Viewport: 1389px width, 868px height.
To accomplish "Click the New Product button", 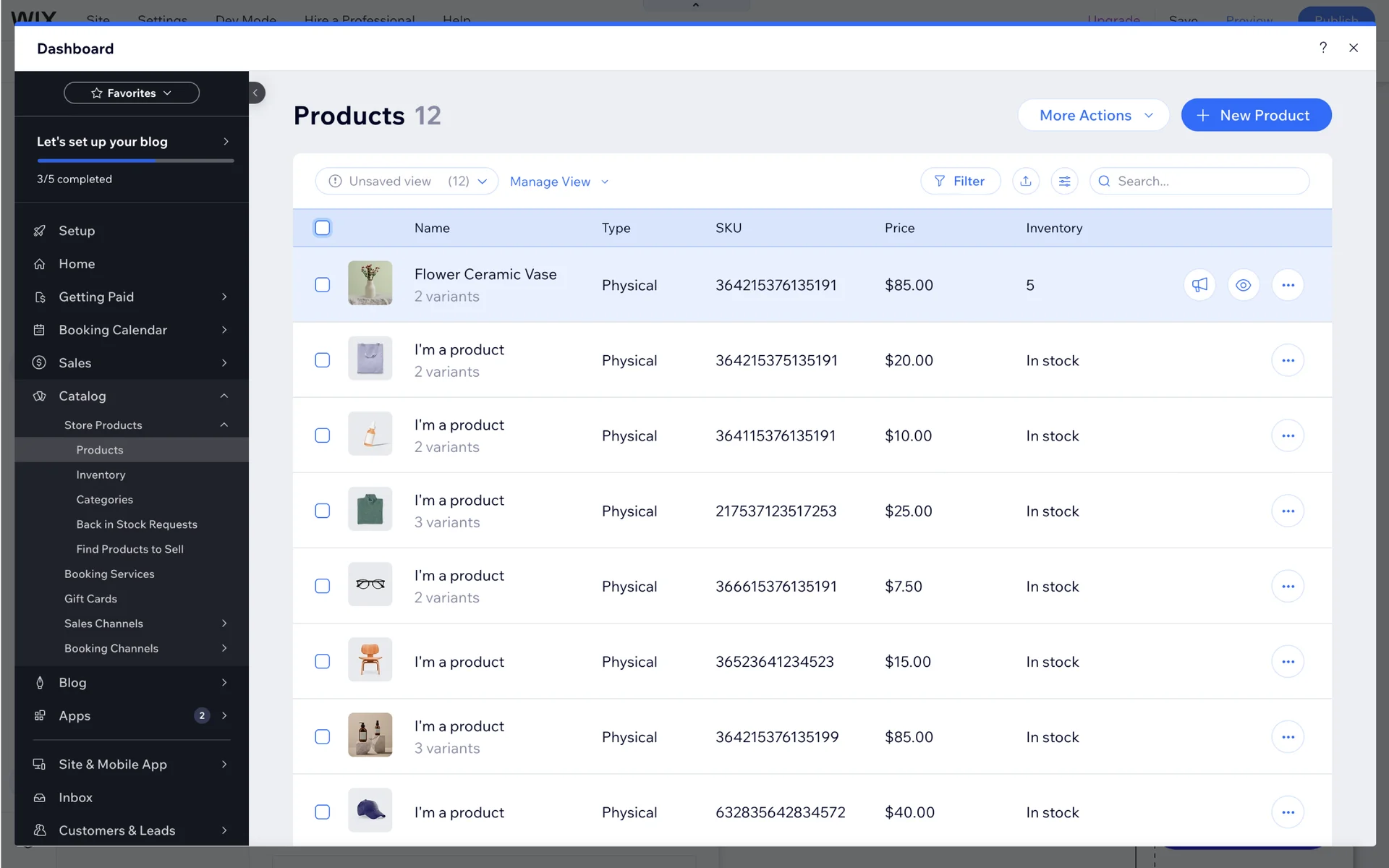I will (1255, 115).
